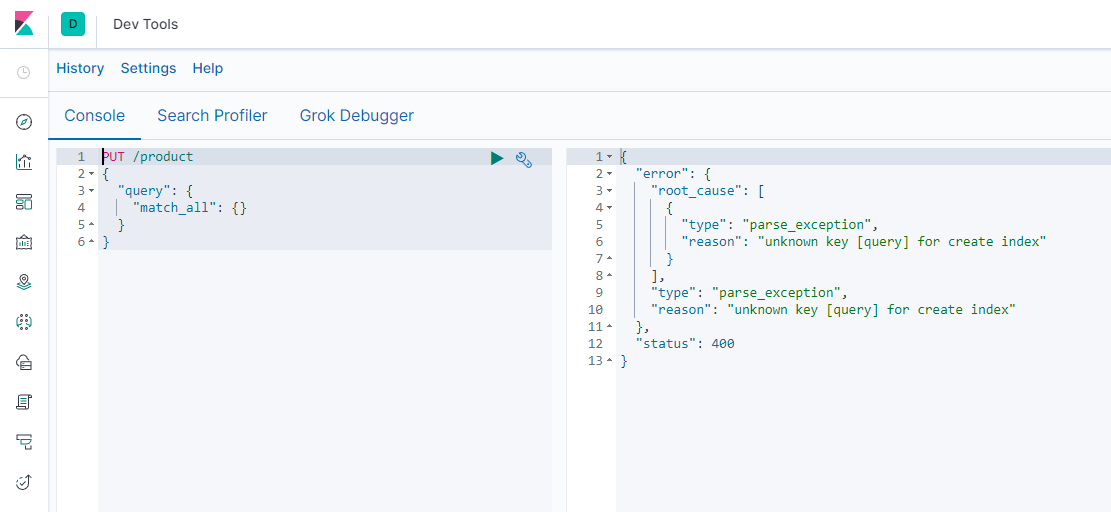This screenshot has height=512, width=1111.
Task: Collapse "error" fold arrow at response line 2
Action: point(609,174)
